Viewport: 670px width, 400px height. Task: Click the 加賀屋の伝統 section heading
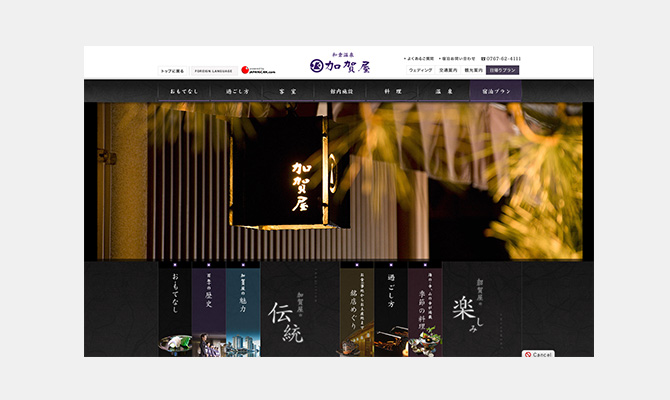click(286, 318)
